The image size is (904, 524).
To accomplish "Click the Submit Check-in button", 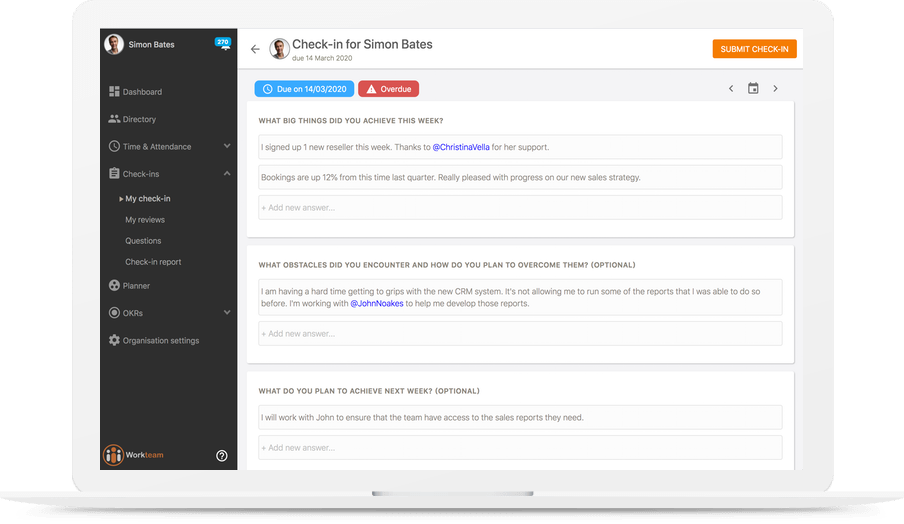I will [754, 49].
